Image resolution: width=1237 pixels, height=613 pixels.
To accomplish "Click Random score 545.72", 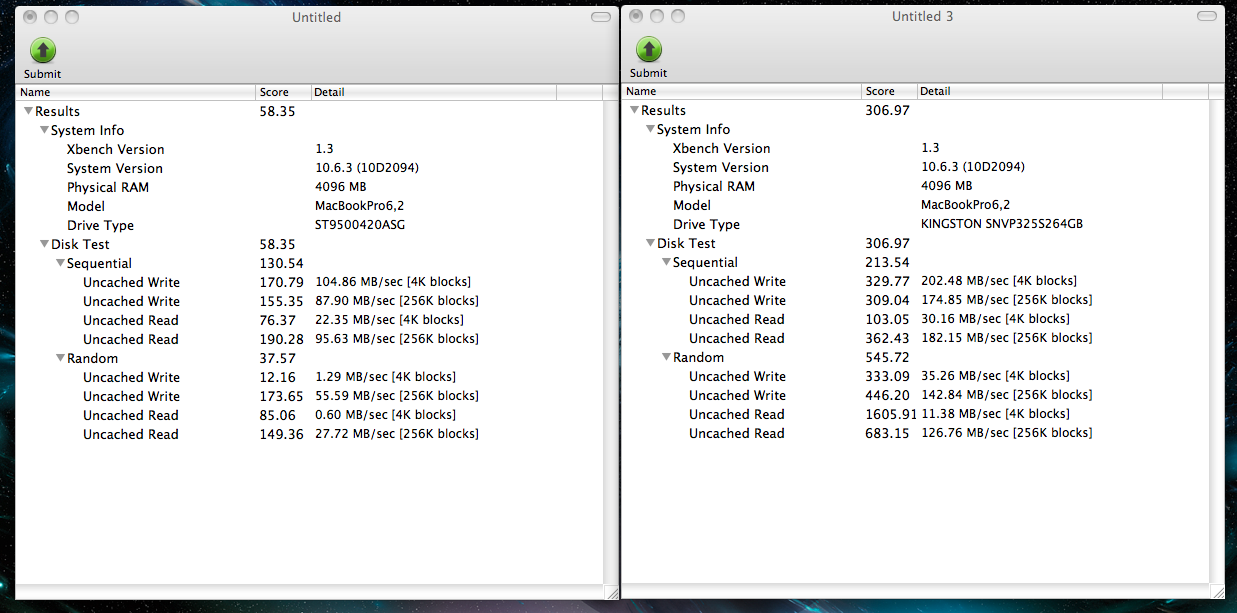I will coord(888,358).
